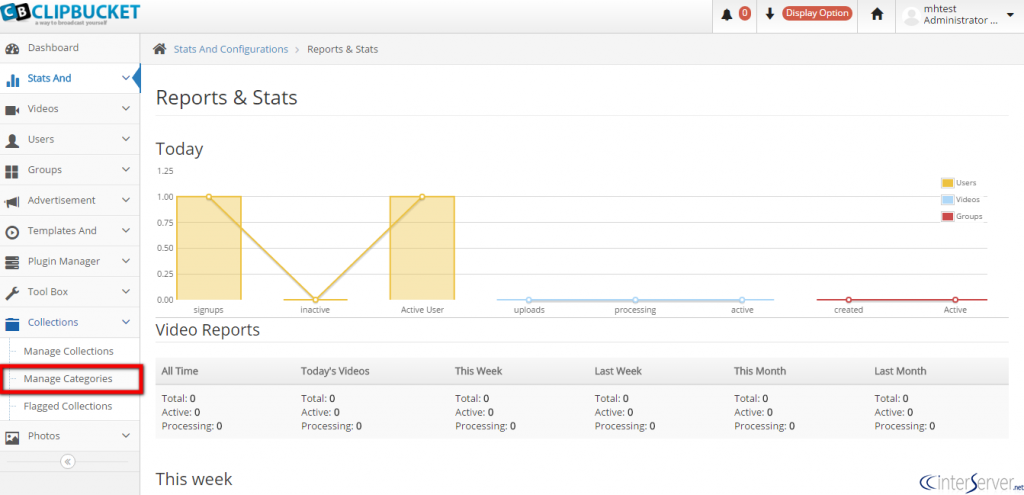Open Flagged Collections submenu item

[68, 406]
